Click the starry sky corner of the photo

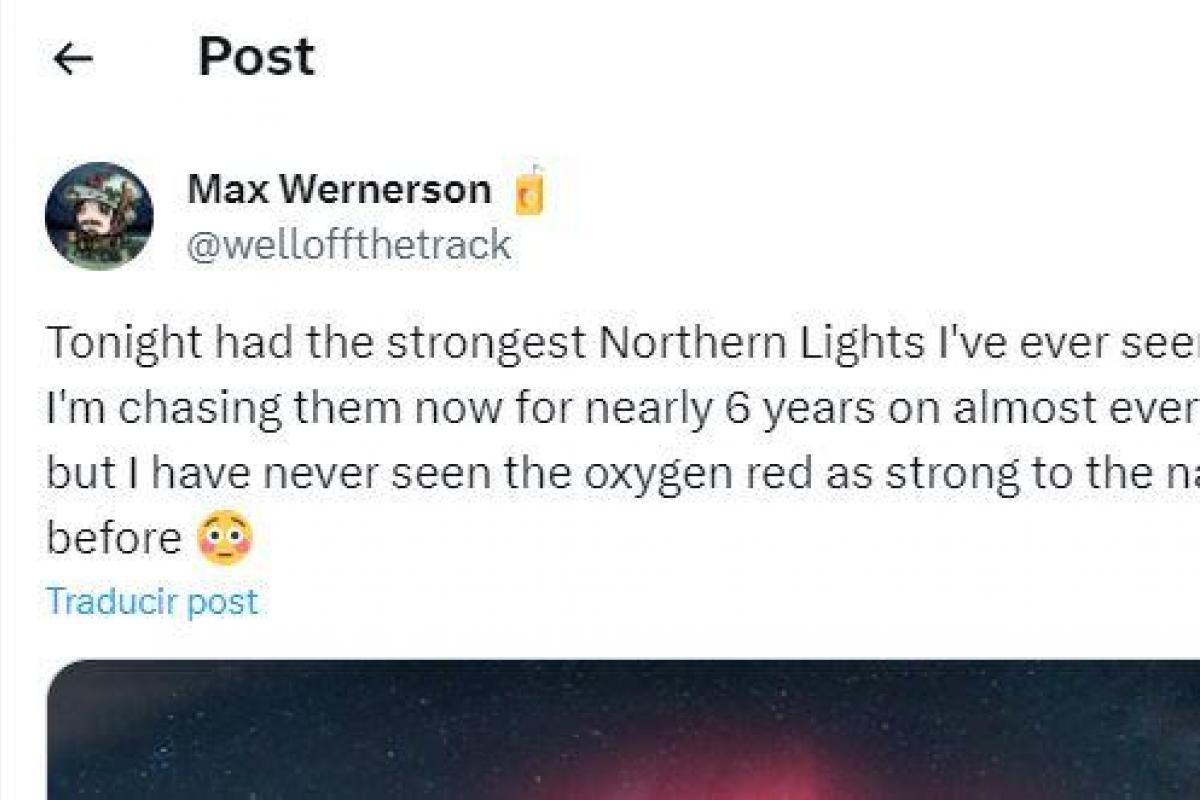click(x=150, y=720)
